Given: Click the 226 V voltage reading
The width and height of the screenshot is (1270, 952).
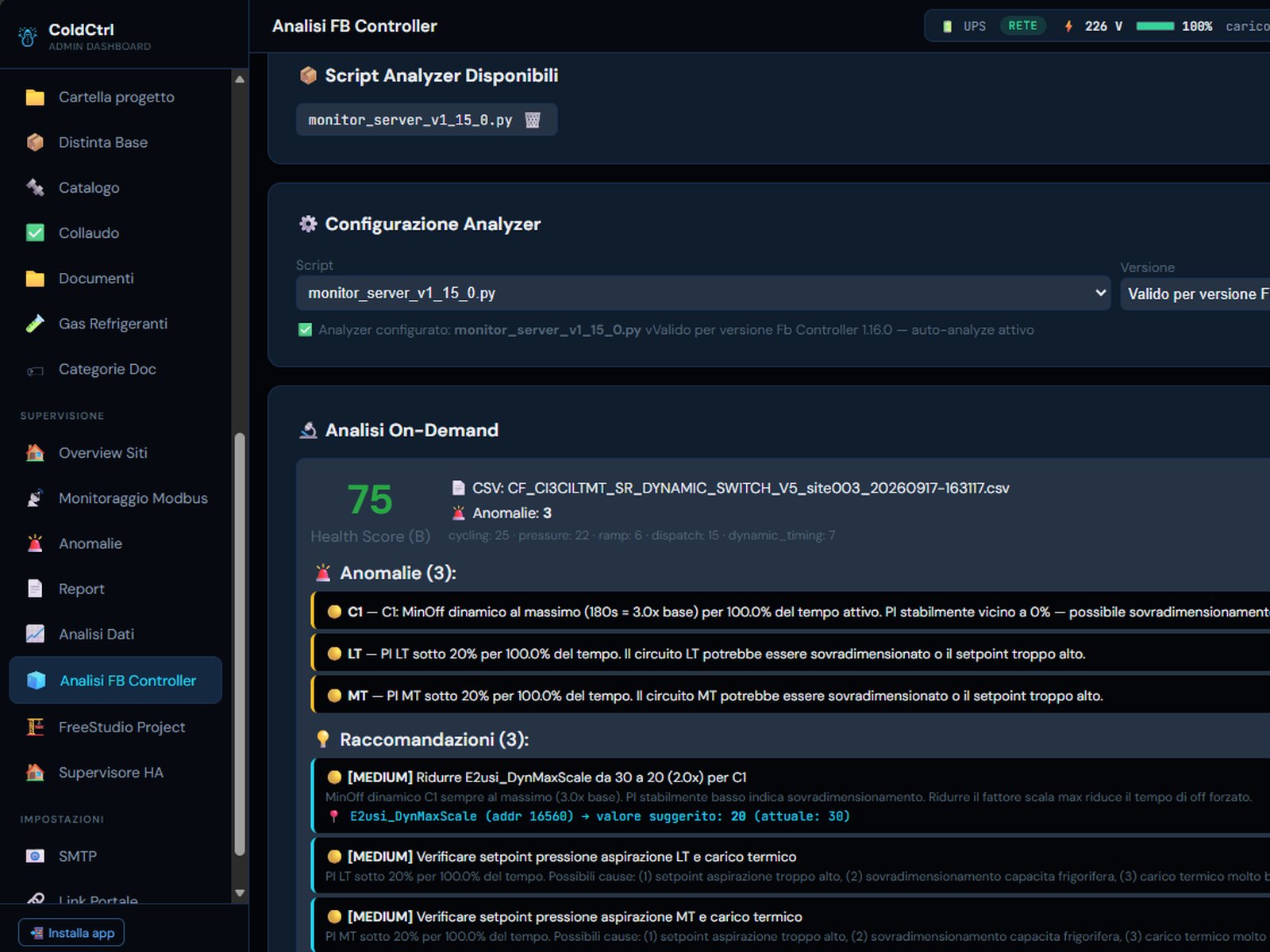Looking at the screenshot, I should (x=1103, y=26).
